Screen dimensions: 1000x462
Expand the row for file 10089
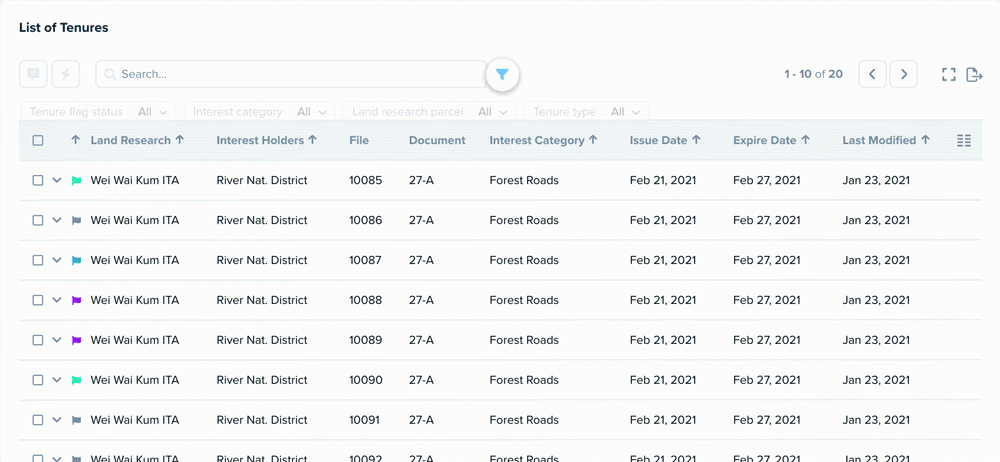pos(57,340)
